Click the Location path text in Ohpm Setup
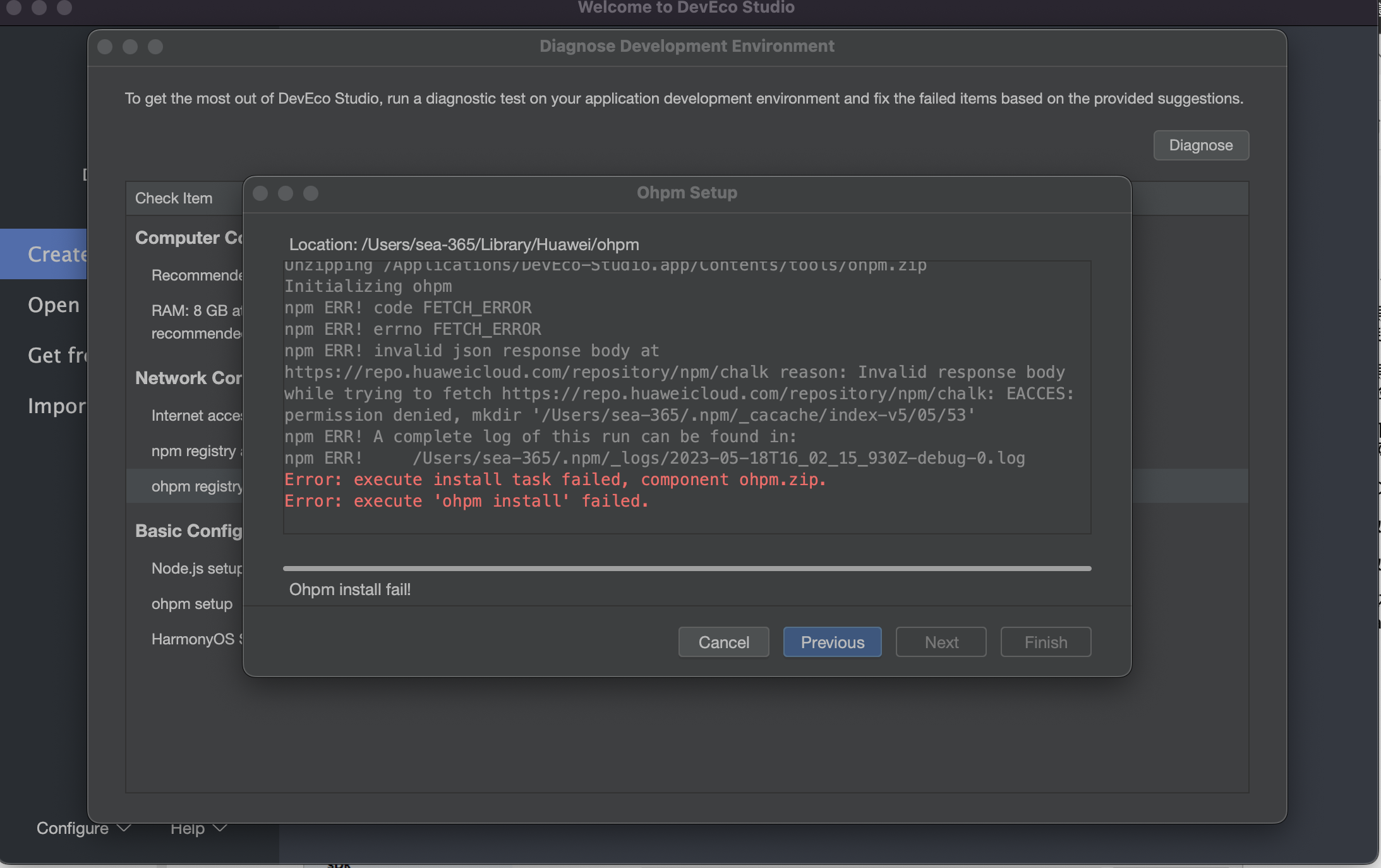This screenshot has height=868, width=1381. 464,244
